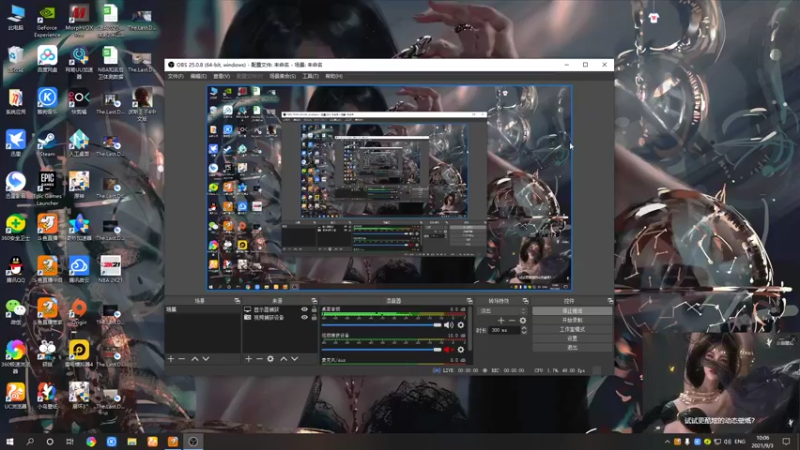Remove the scene transition with the minus icon
The image size is (800, 450).
(512, 320)
